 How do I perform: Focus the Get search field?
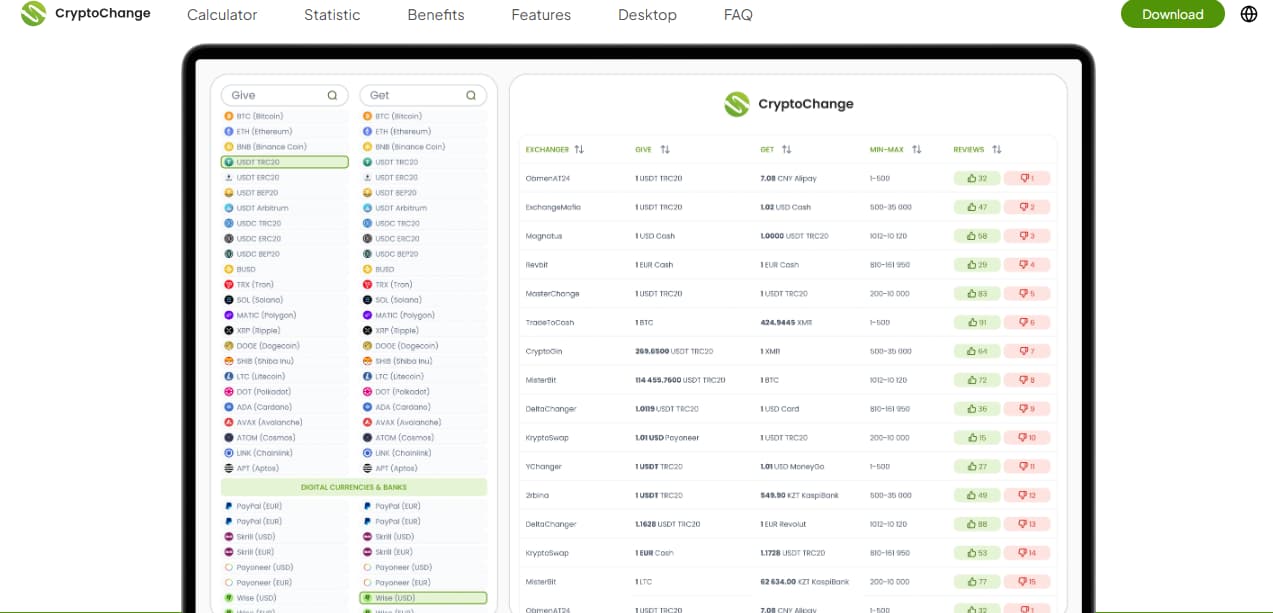click(x=423, y=96)
